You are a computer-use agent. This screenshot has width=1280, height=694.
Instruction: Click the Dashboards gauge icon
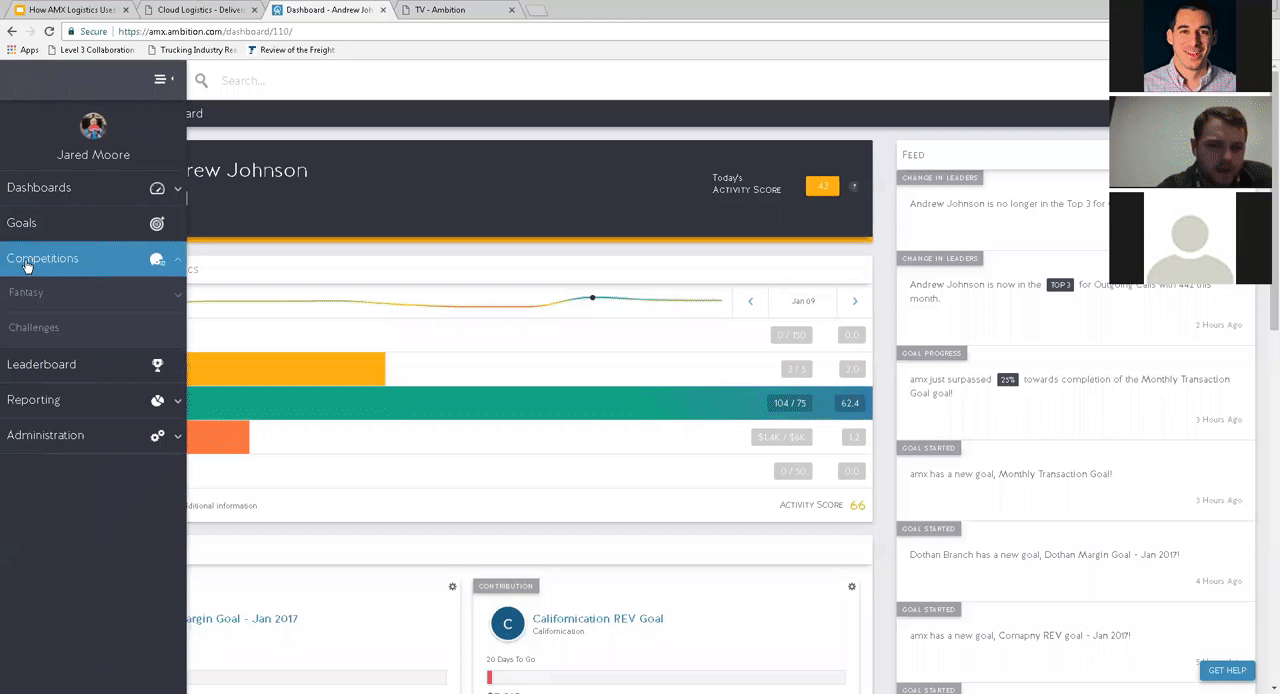[157, 188]
